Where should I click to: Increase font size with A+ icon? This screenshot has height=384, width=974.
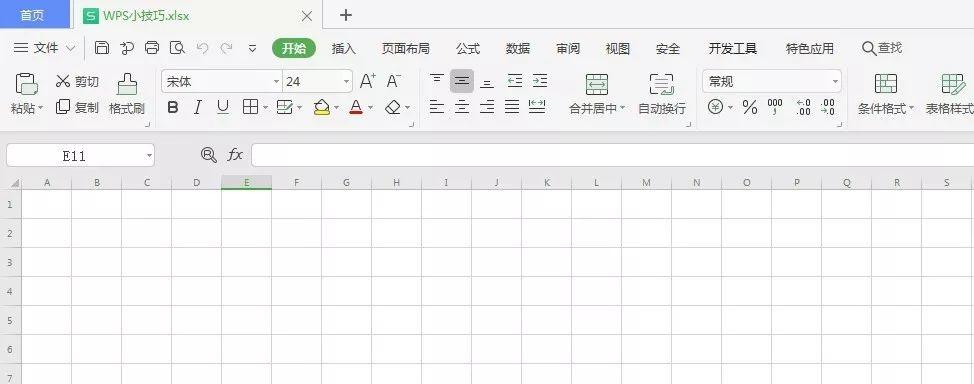(368, 81)
